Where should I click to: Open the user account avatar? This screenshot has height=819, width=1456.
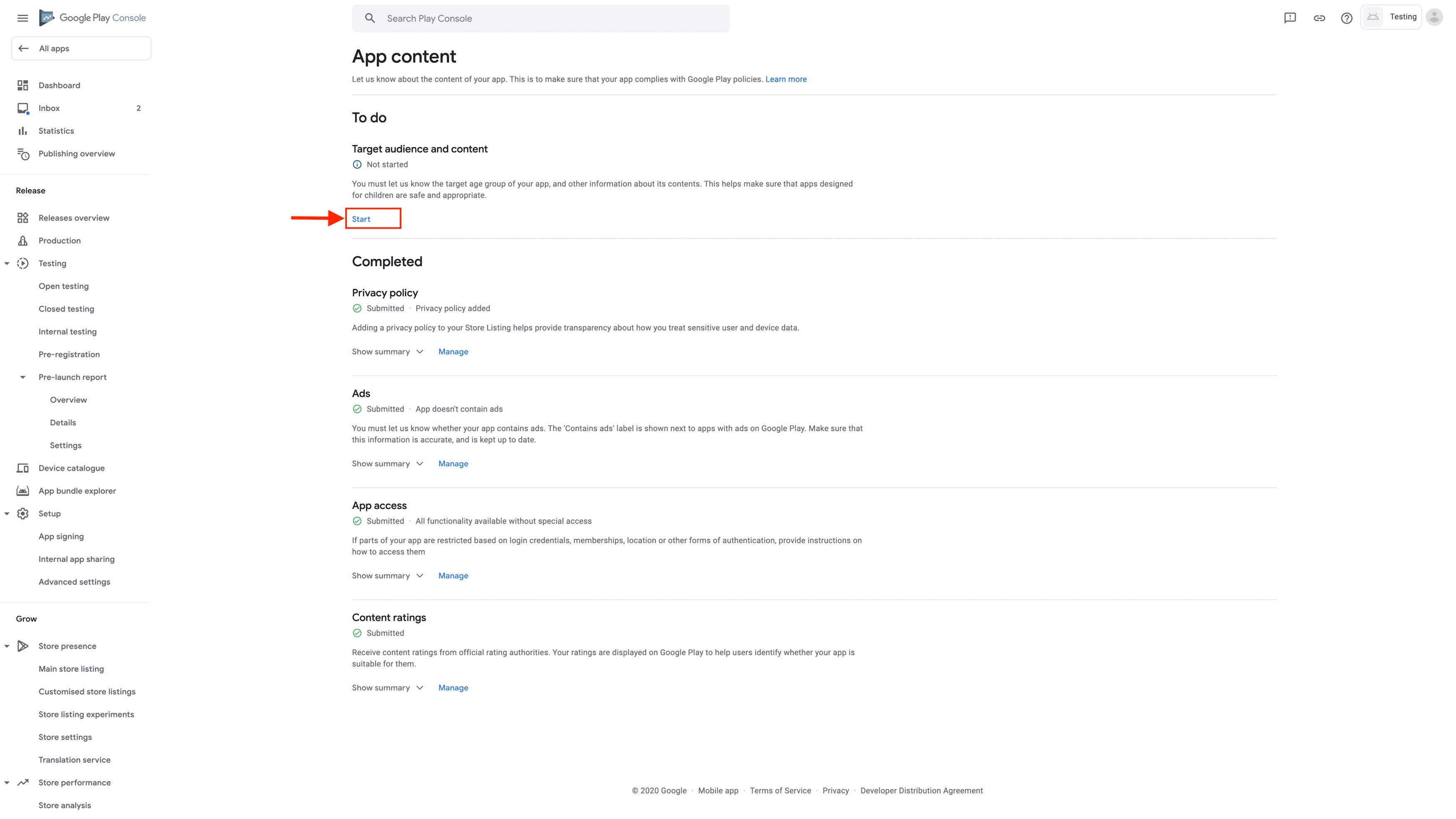[x=1434, y=17]
